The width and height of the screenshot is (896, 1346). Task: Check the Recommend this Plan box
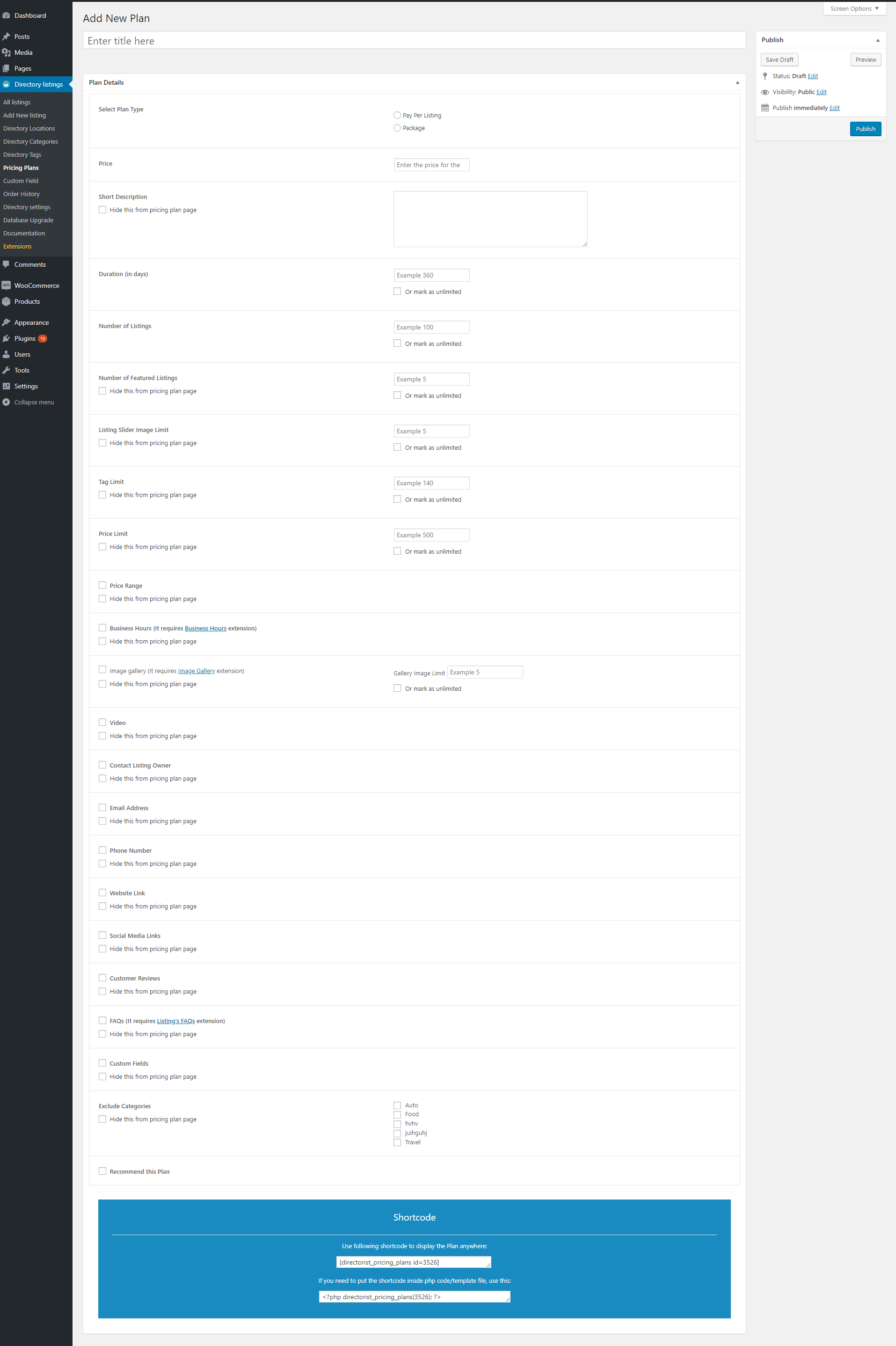click(102, 1171)
